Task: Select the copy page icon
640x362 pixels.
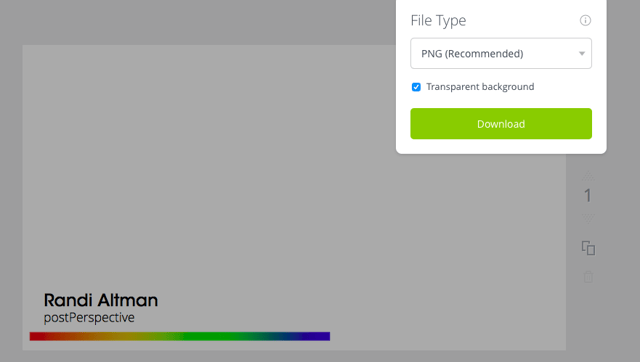Action: 588,248
